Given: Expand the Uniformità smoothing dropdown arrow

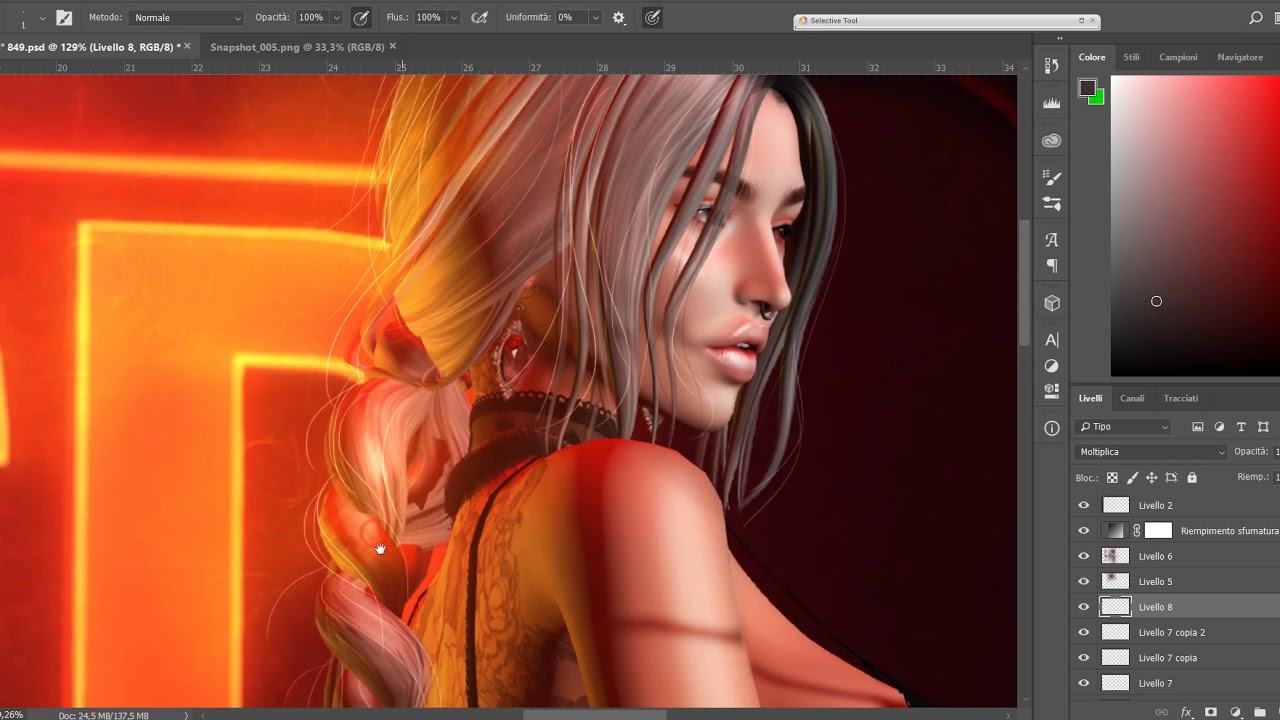Looking at the screenshot, I should click(x=596, y=18).
